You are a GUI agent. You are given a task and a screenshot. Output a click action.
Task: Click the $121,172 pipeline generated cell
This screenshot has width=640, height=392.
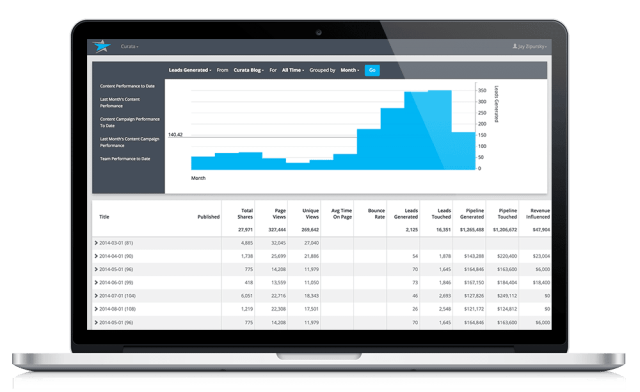pyautogui.click(x=474, y=309)
